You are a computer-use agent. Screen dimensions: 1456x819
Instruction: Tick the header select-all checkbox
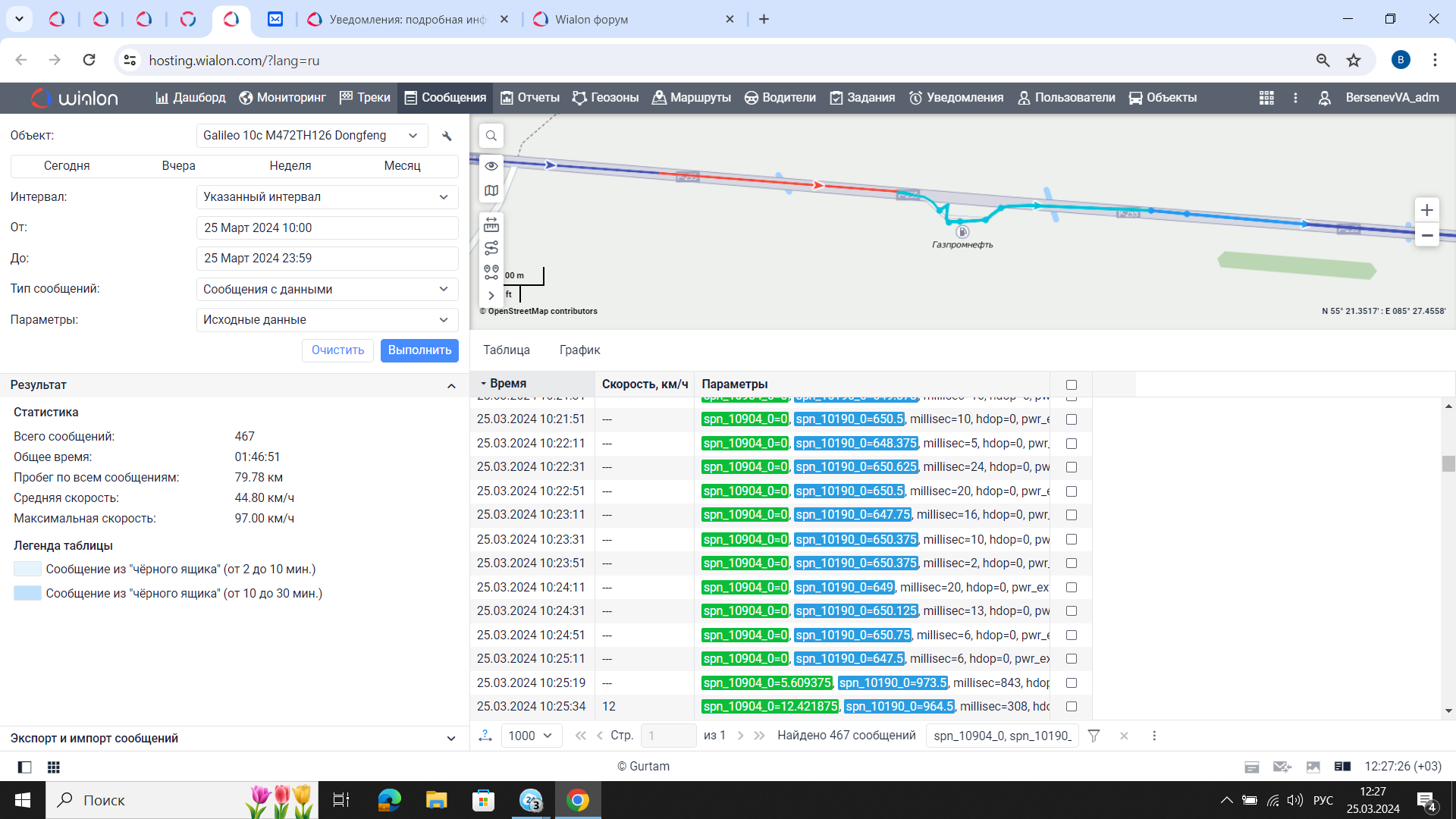coord(1072,384)
